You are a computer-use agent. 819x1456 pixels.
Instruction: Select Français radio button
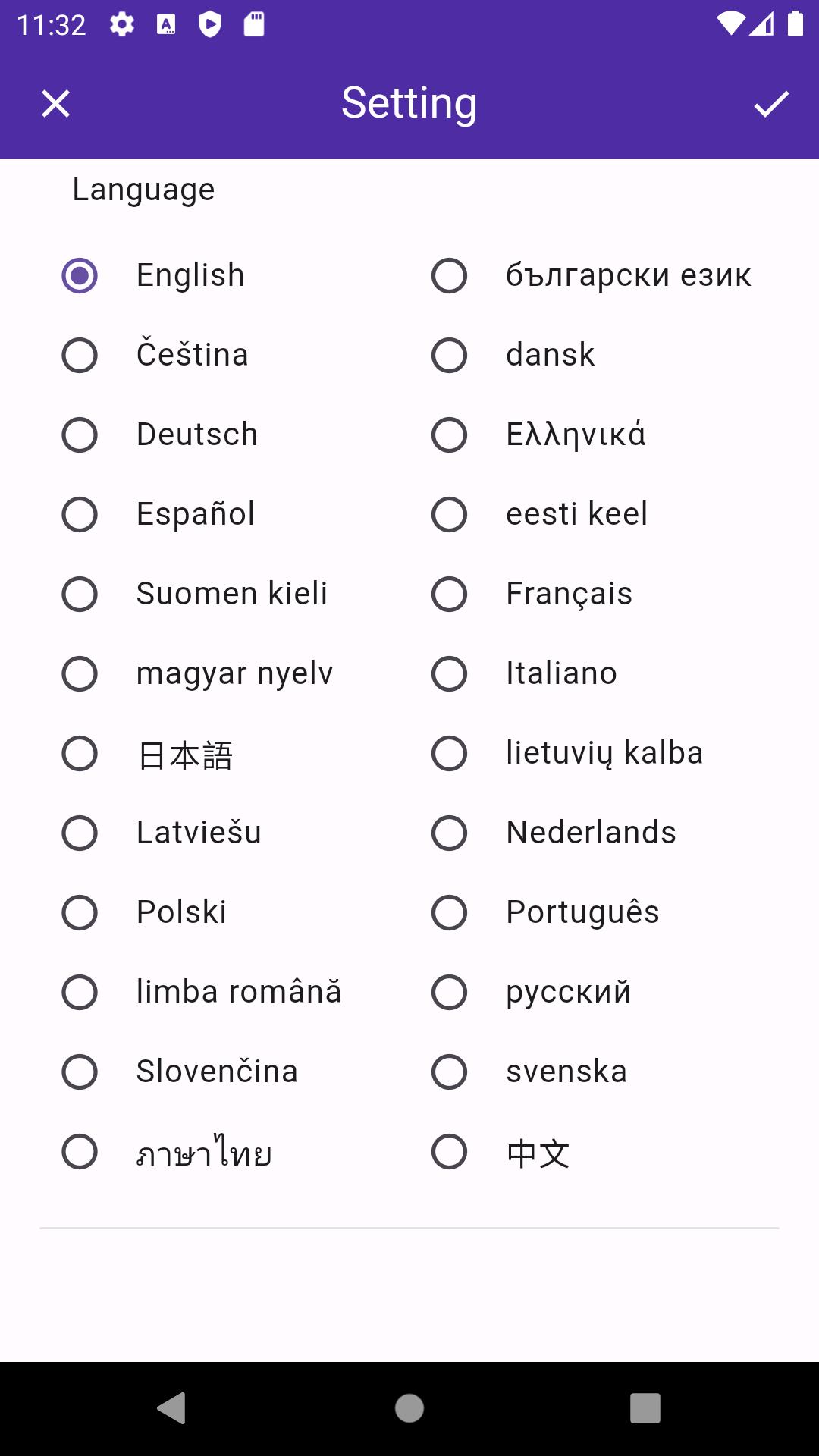click(449, 594)
